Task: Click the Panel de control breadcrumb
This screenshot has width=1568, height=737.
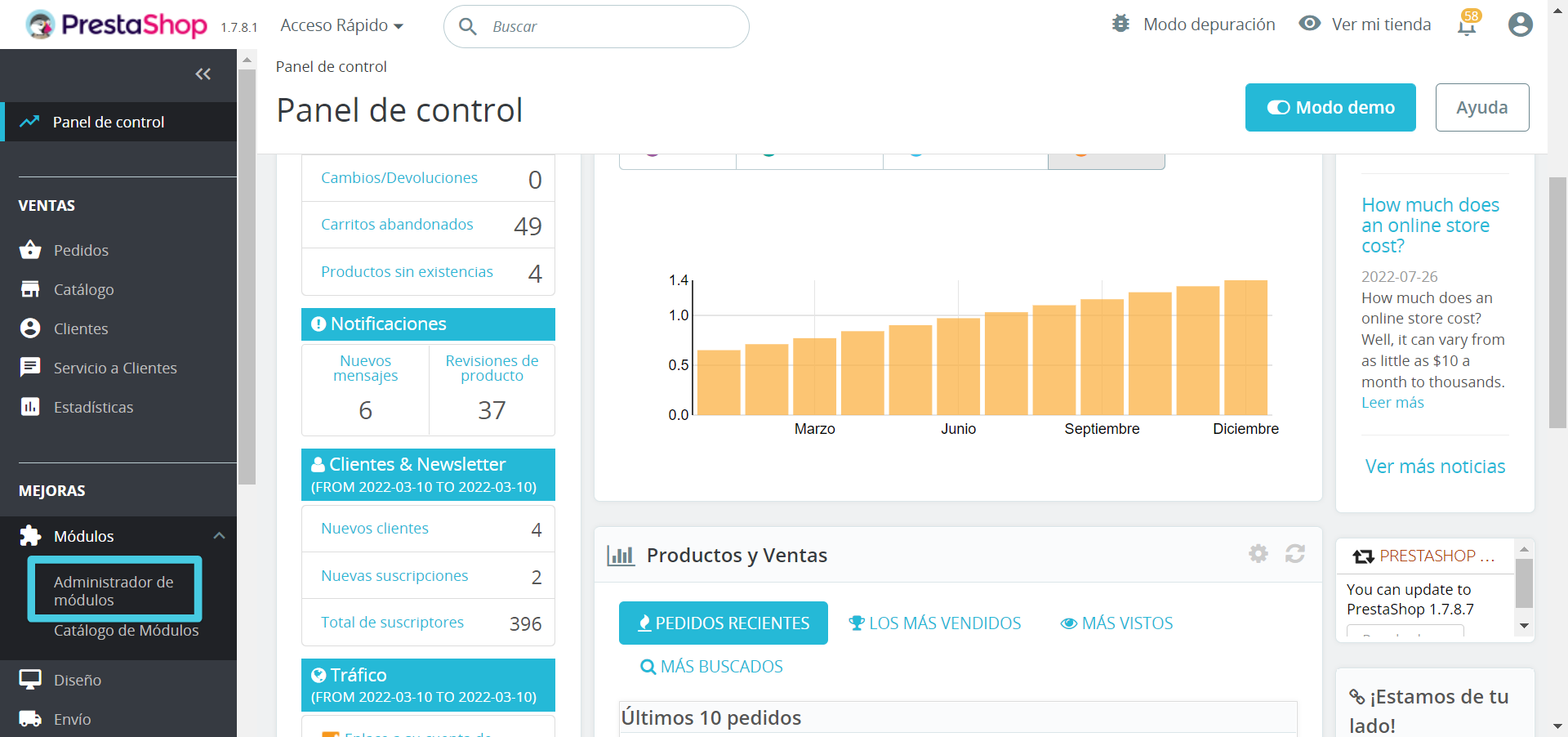Action: 331,66
